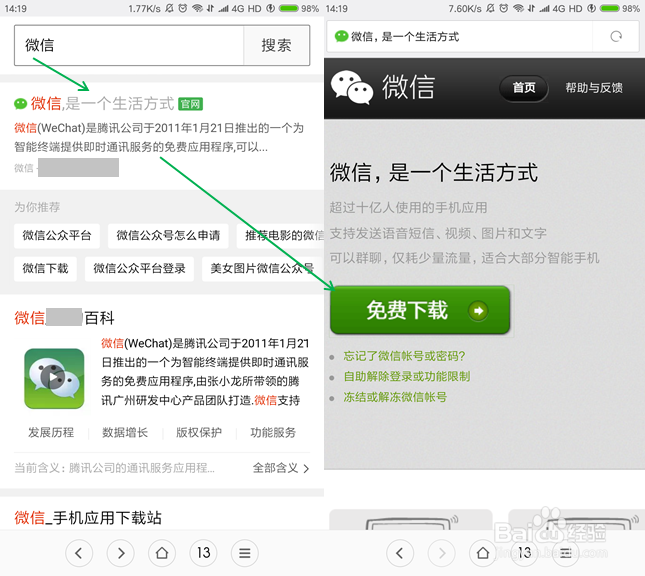Click the 搜索 button
The image size is (645, 576).
click(276, 45)
